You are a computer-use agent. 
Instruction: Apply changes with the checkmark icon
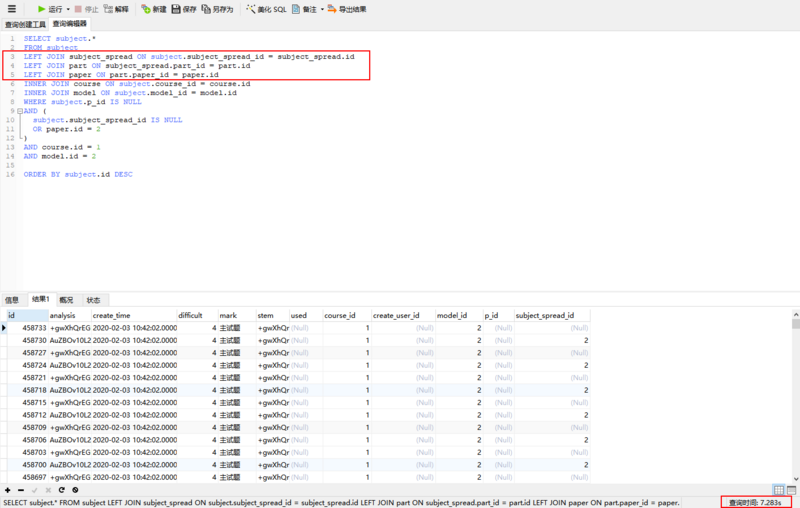(35, 490)
